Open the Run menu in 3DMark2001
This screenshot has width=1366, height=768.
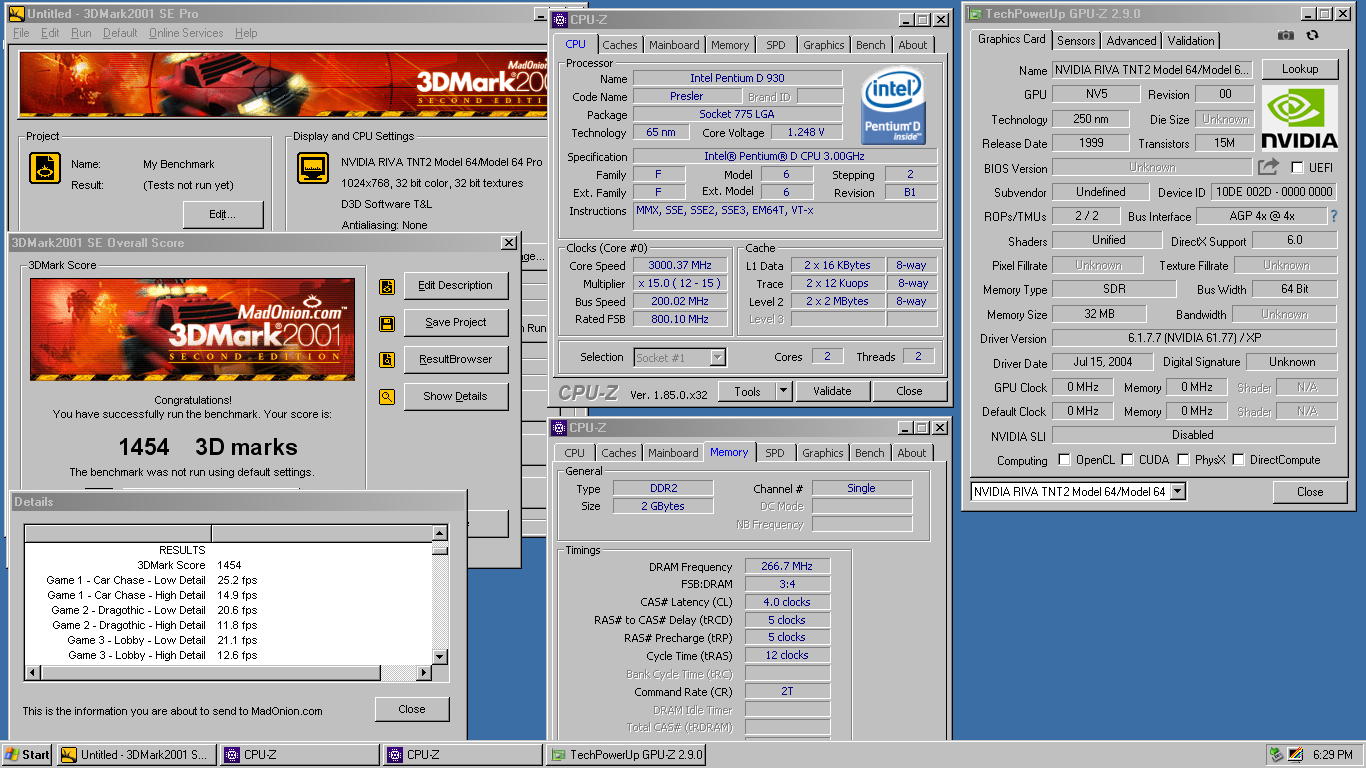(81, 33)
